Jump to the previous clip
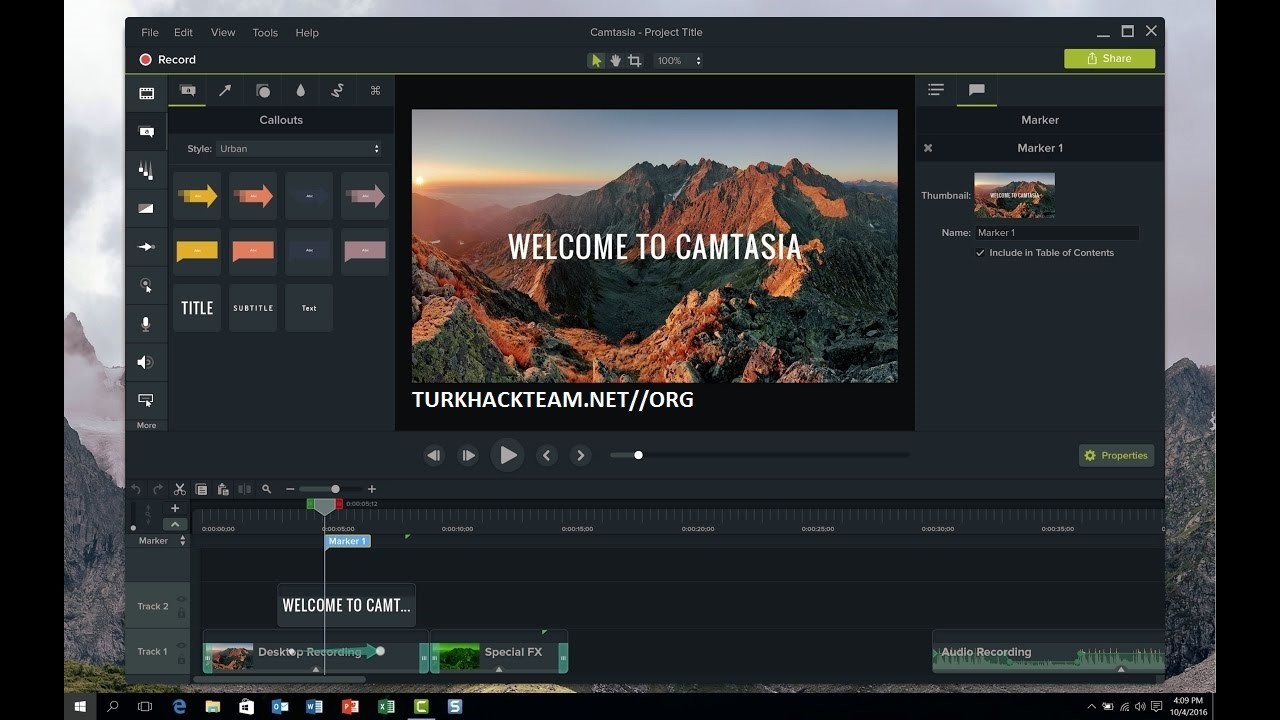The image size is (1280, 720). tap(546, 455)
